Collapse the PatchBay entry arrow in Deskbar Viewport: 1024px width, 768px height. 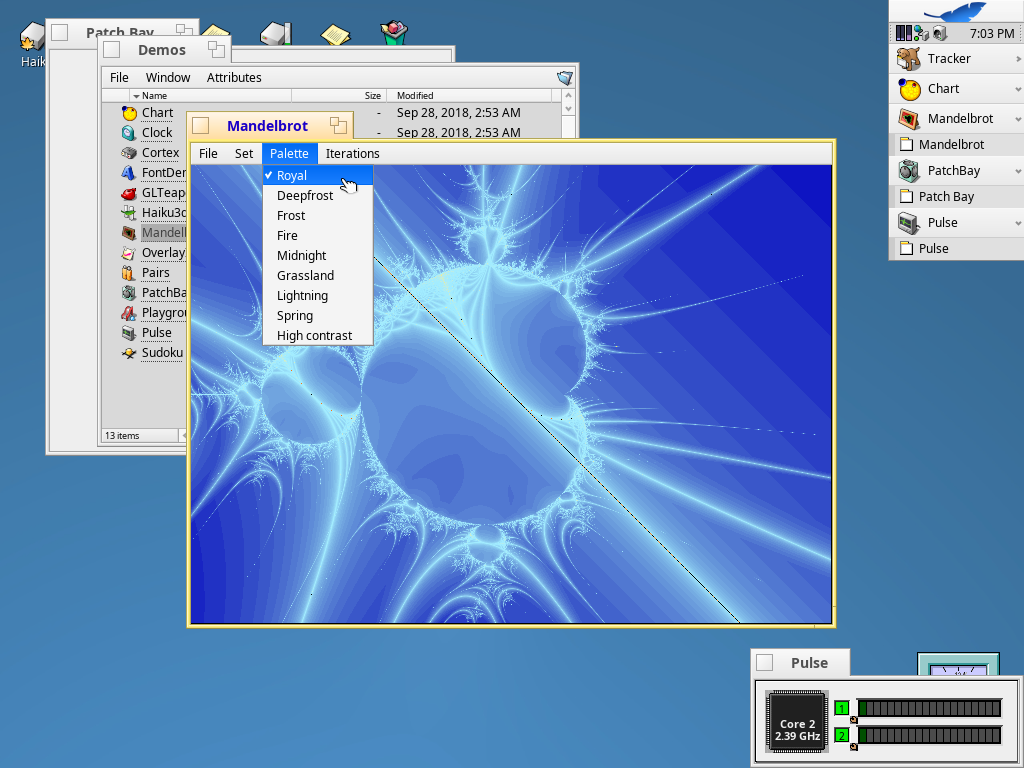(1018, 171)
